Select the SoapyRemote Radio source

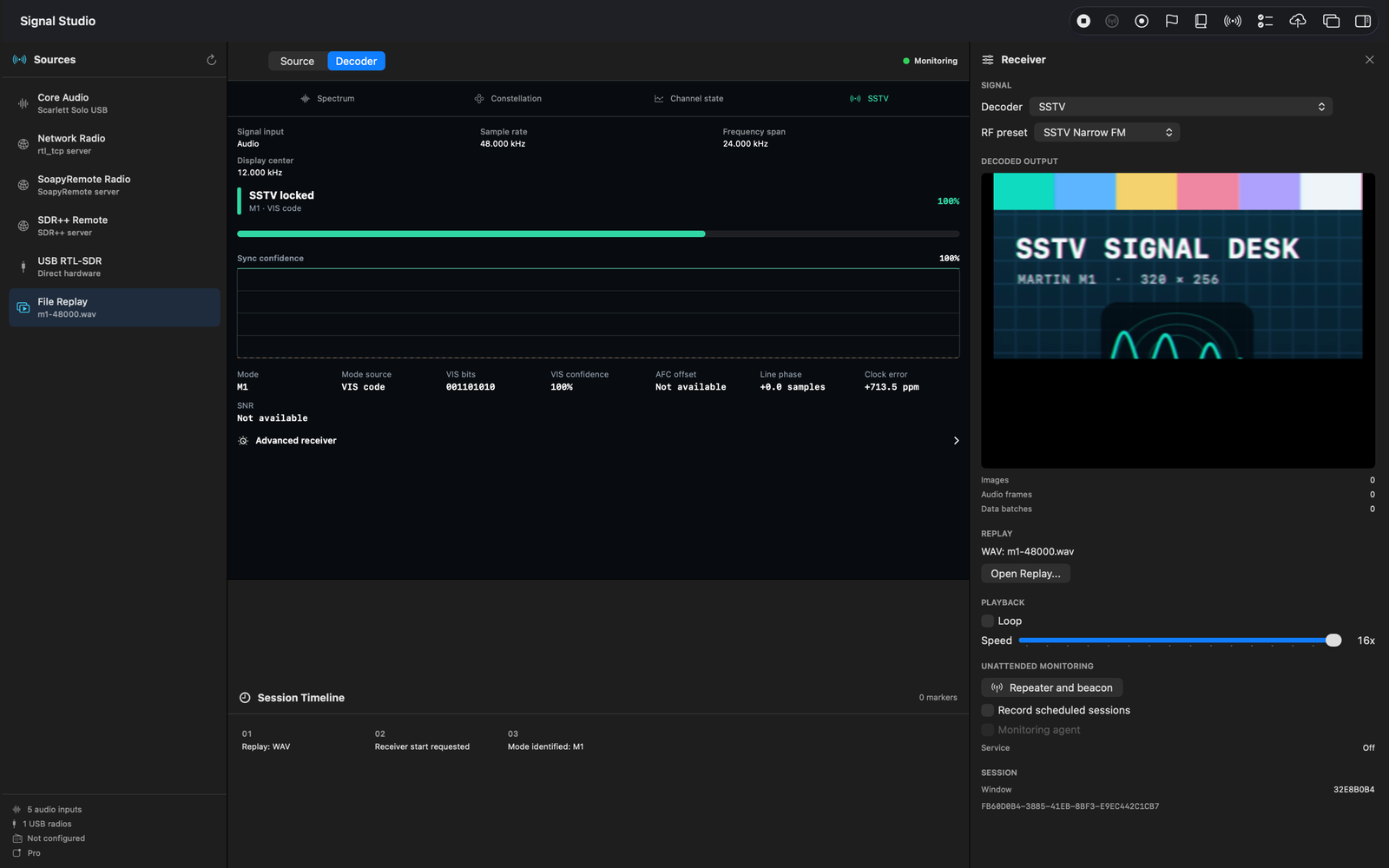114,185
